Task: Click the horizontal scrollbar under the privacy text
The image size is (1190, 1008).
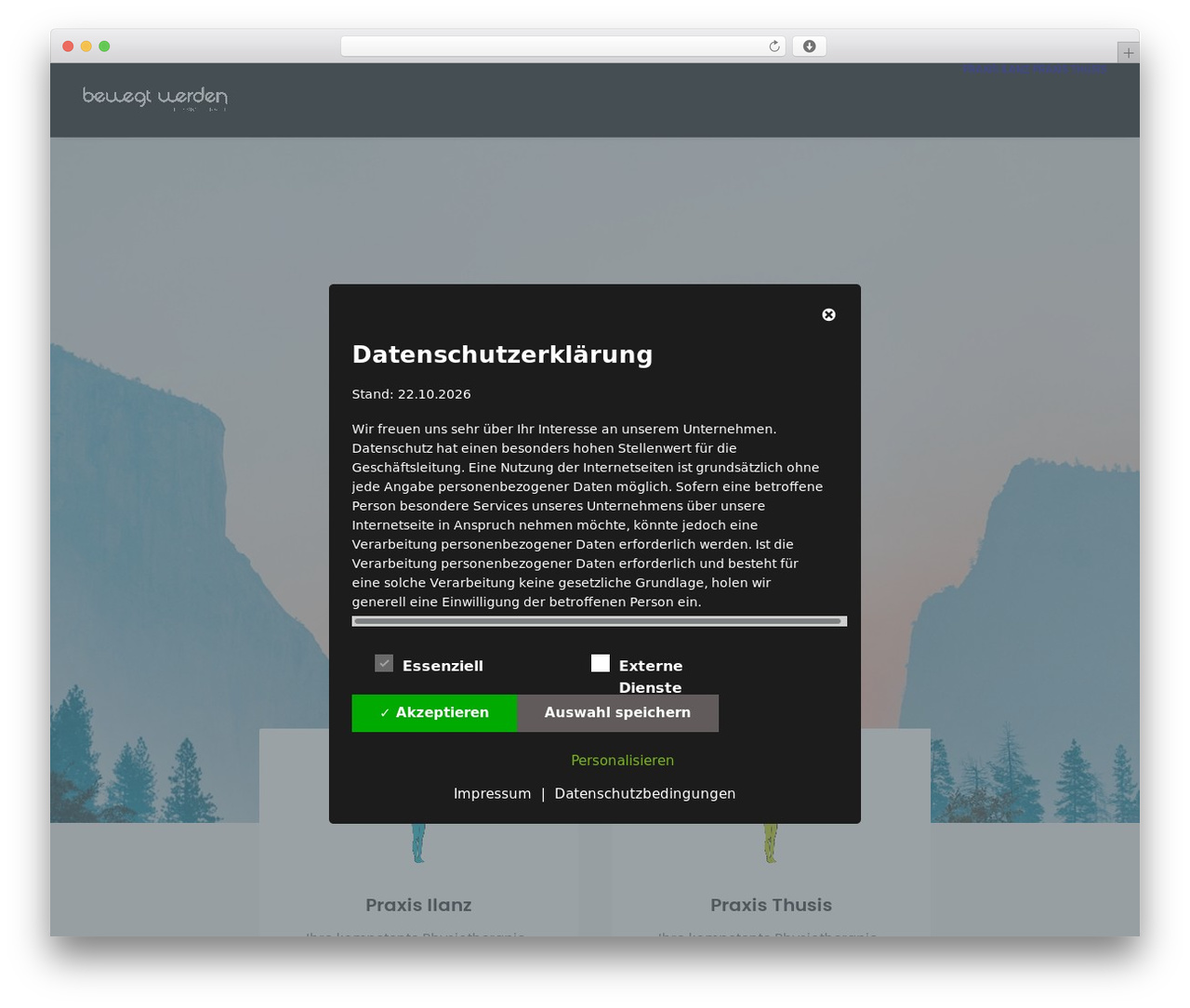Action: (600, 621)
